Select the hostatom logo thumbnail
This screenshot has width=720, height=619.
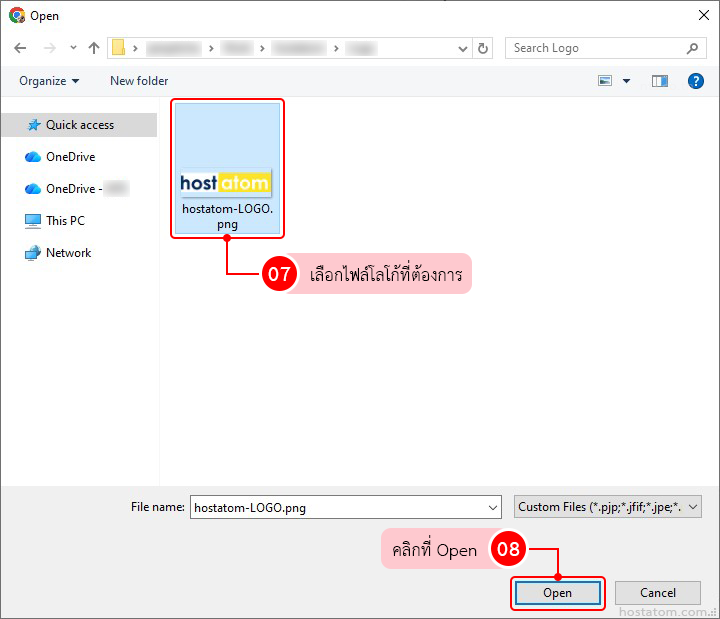pyautogui.click(x=225, y=183)
